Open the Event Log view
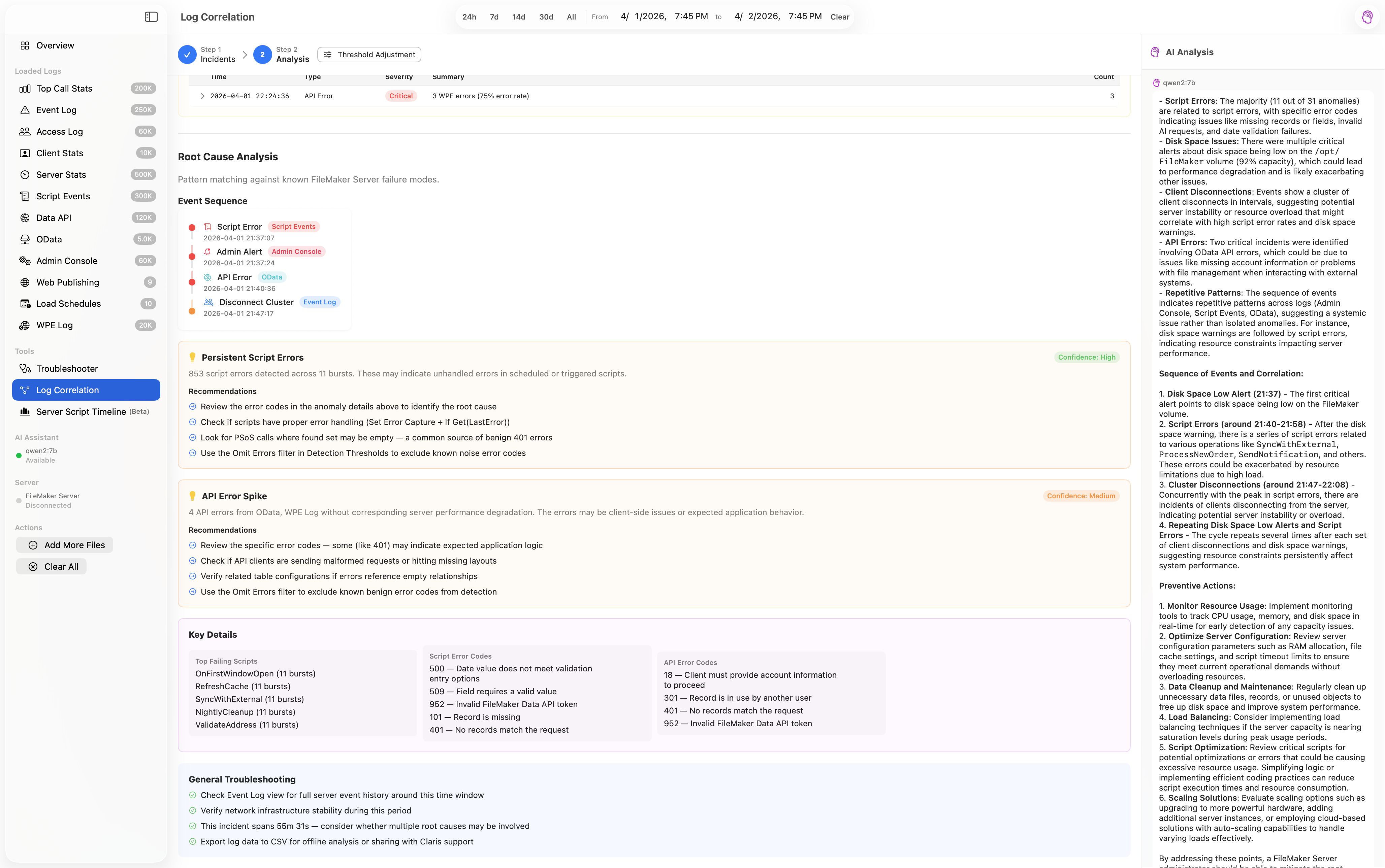Image resolution: width=1385 pixels, height=868 pixels. pos(56,110)
